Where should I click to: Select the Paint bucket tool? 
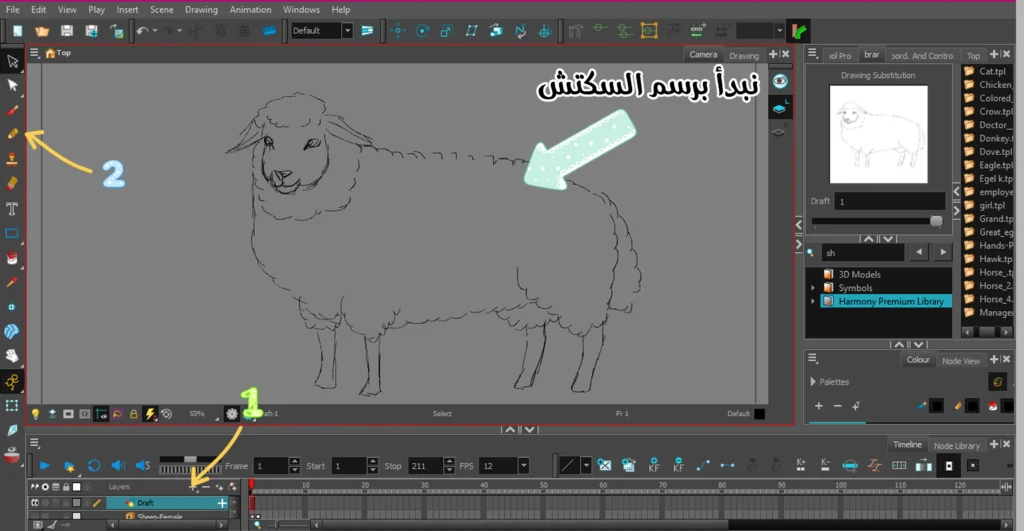pyautogui.click(x=12, y=258)
